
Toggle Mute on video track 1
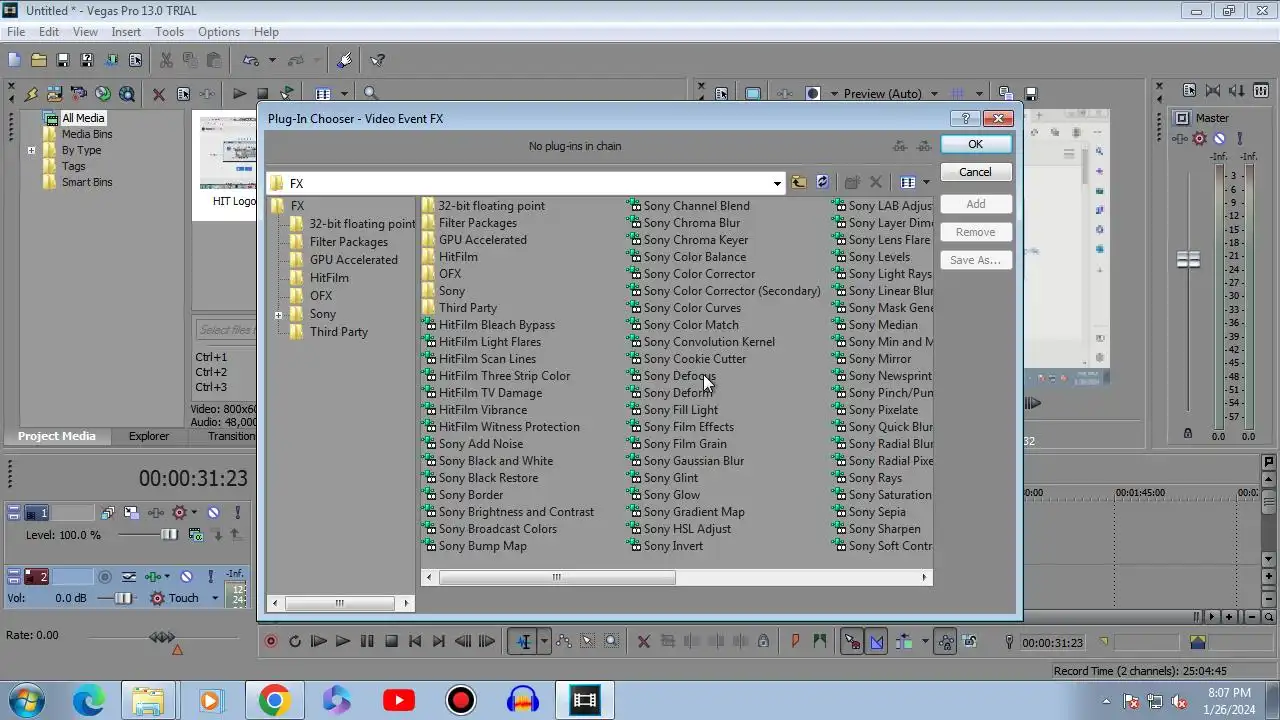point(213,513)
